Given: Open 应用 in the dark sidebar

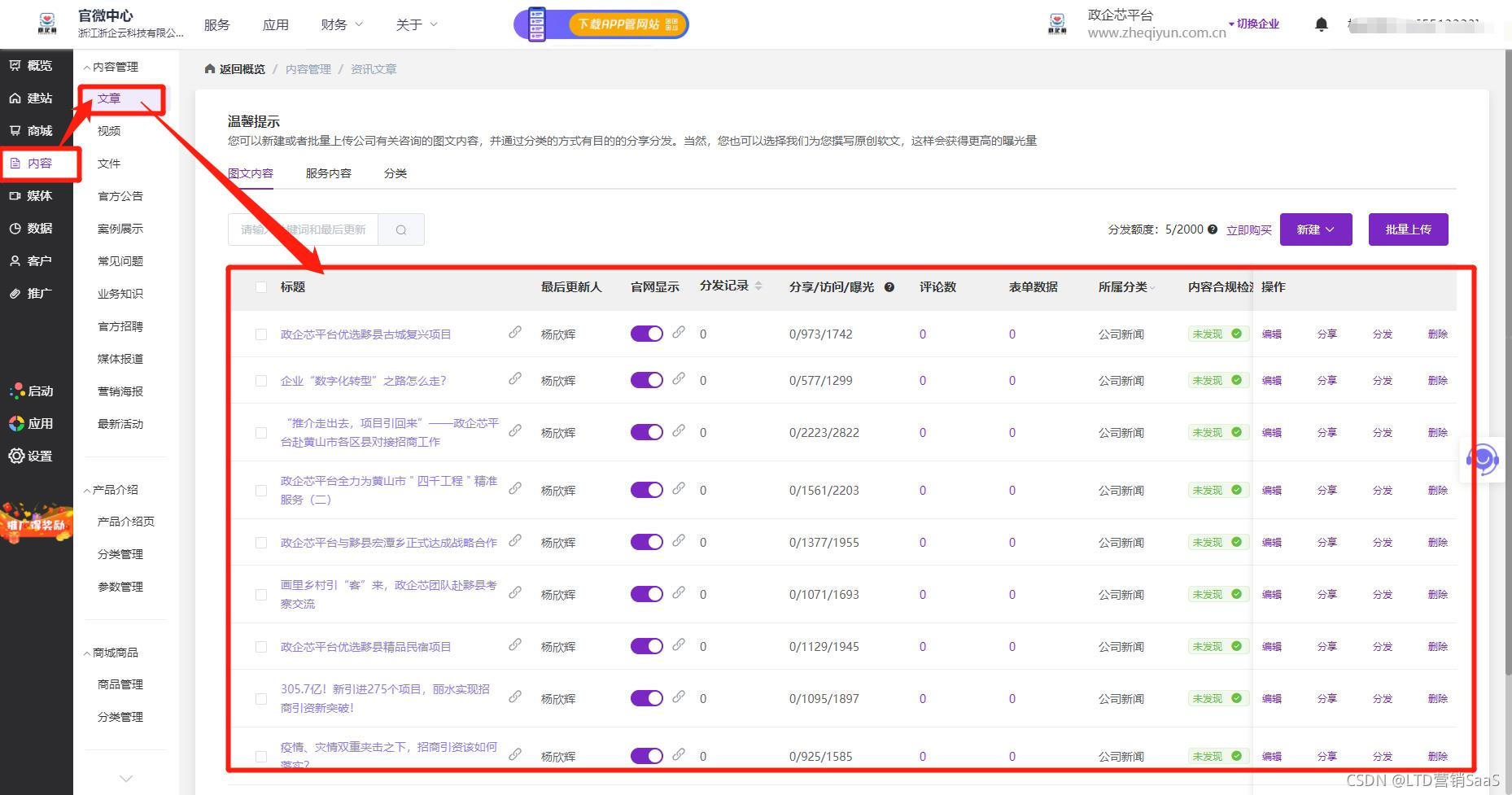Looking at the screenshot, I should (x=31, y=423).
